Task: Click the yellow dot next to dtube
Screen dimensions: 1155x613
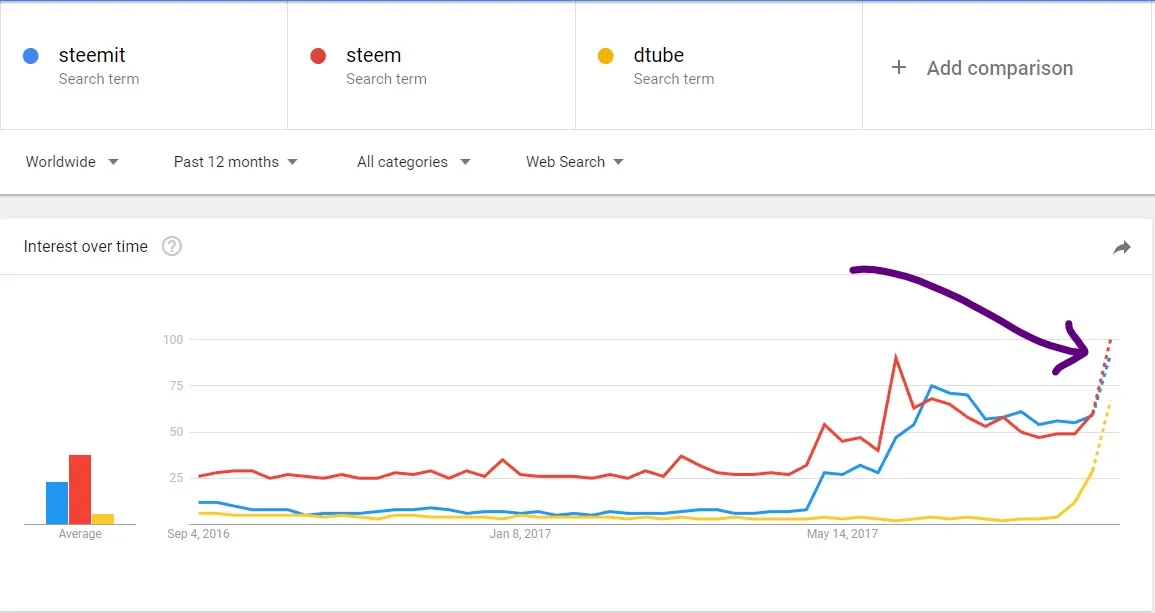Action: pos(605,56)
